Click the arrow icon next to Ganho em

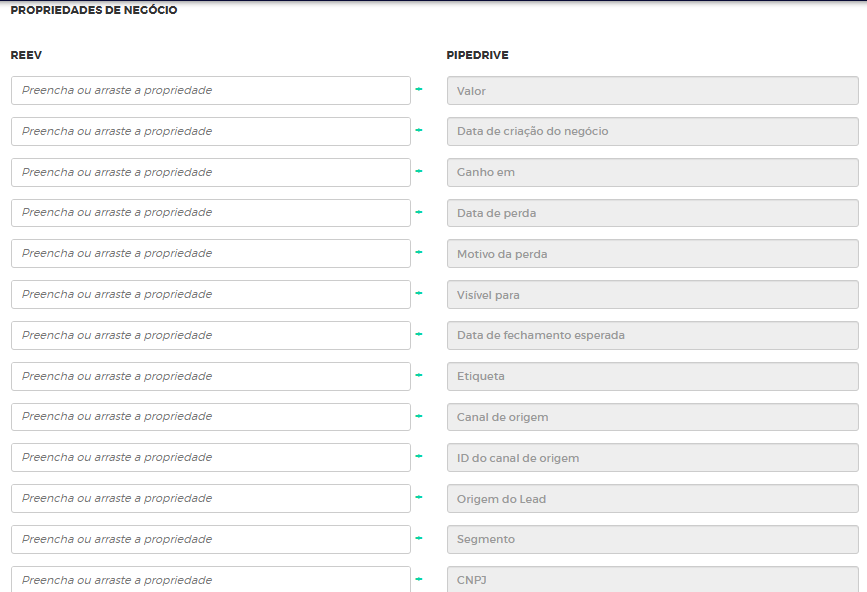419,172
